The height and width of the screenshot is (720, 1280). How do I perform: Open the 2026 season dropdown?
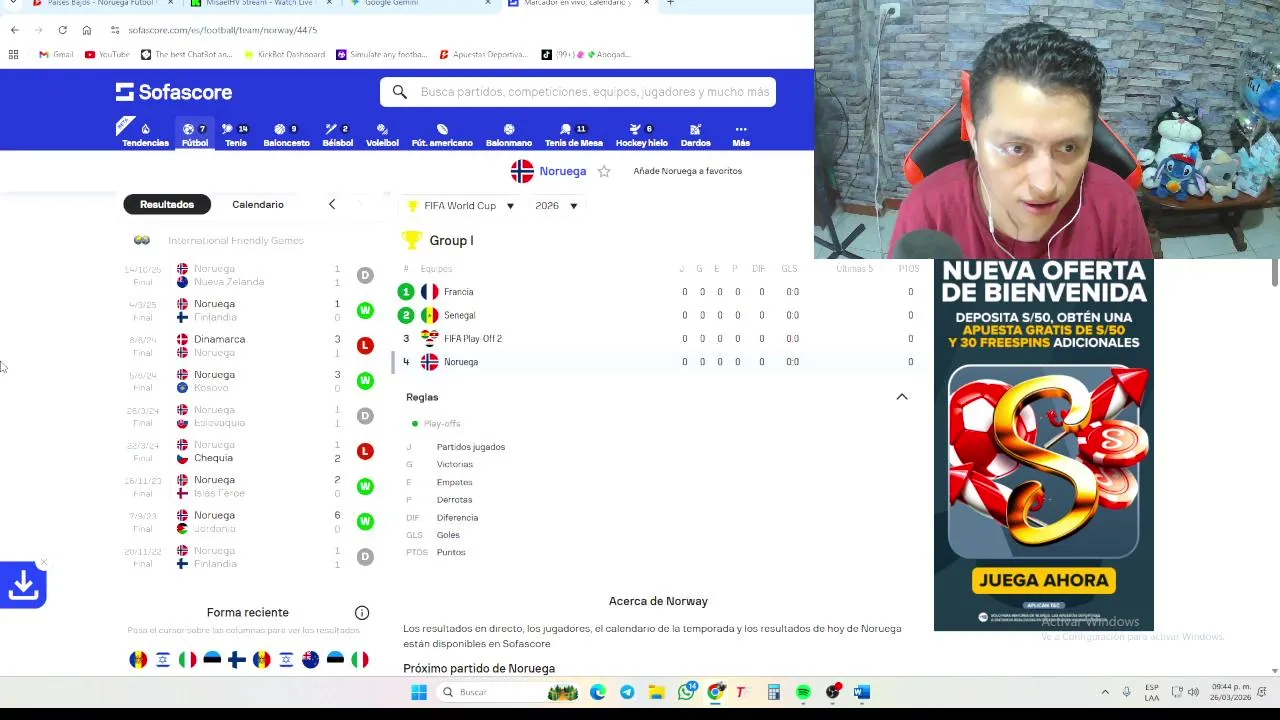coord(556,206)
